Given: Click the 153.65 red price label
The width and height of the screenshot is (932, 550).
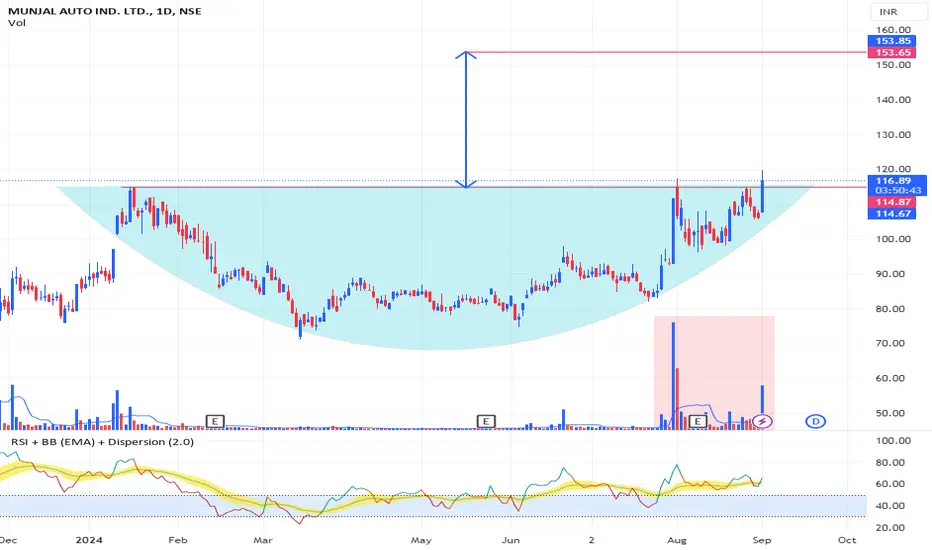Looking at the screenshot, I should point(892,53).
